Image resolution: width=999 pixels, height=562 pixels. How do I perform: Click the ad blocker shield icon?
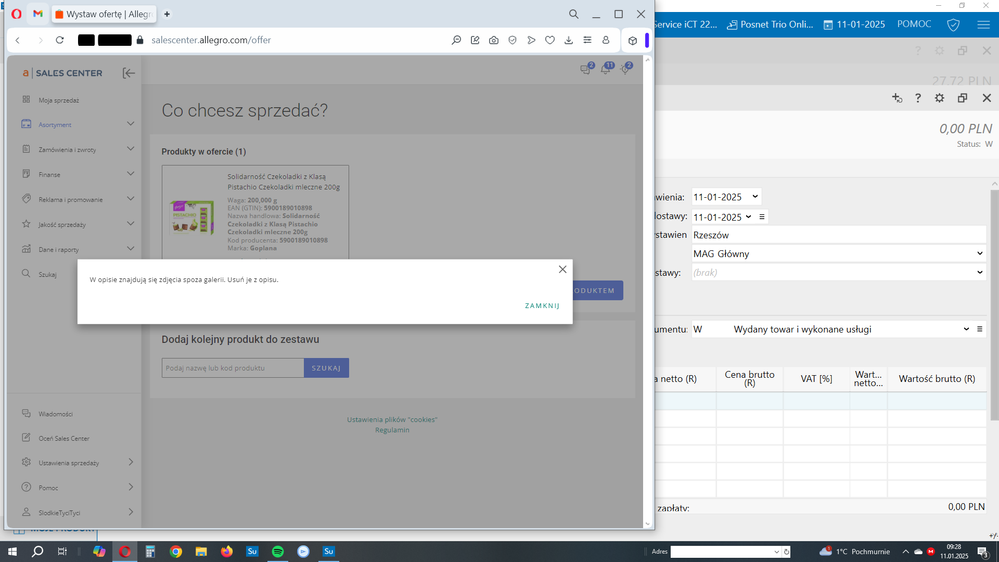point(512,40)
